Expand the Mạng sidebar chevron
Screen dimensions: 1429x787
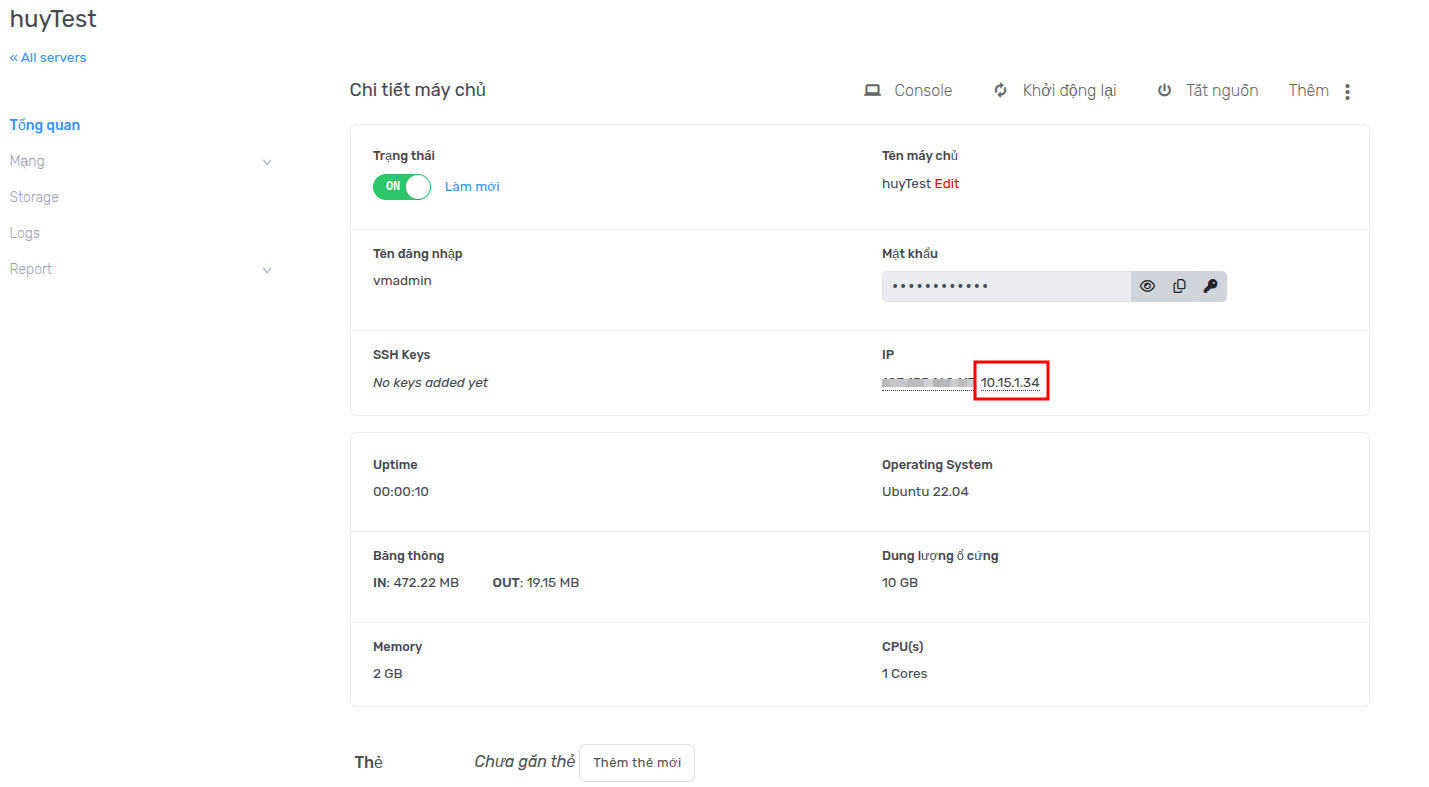click(267, 162)
